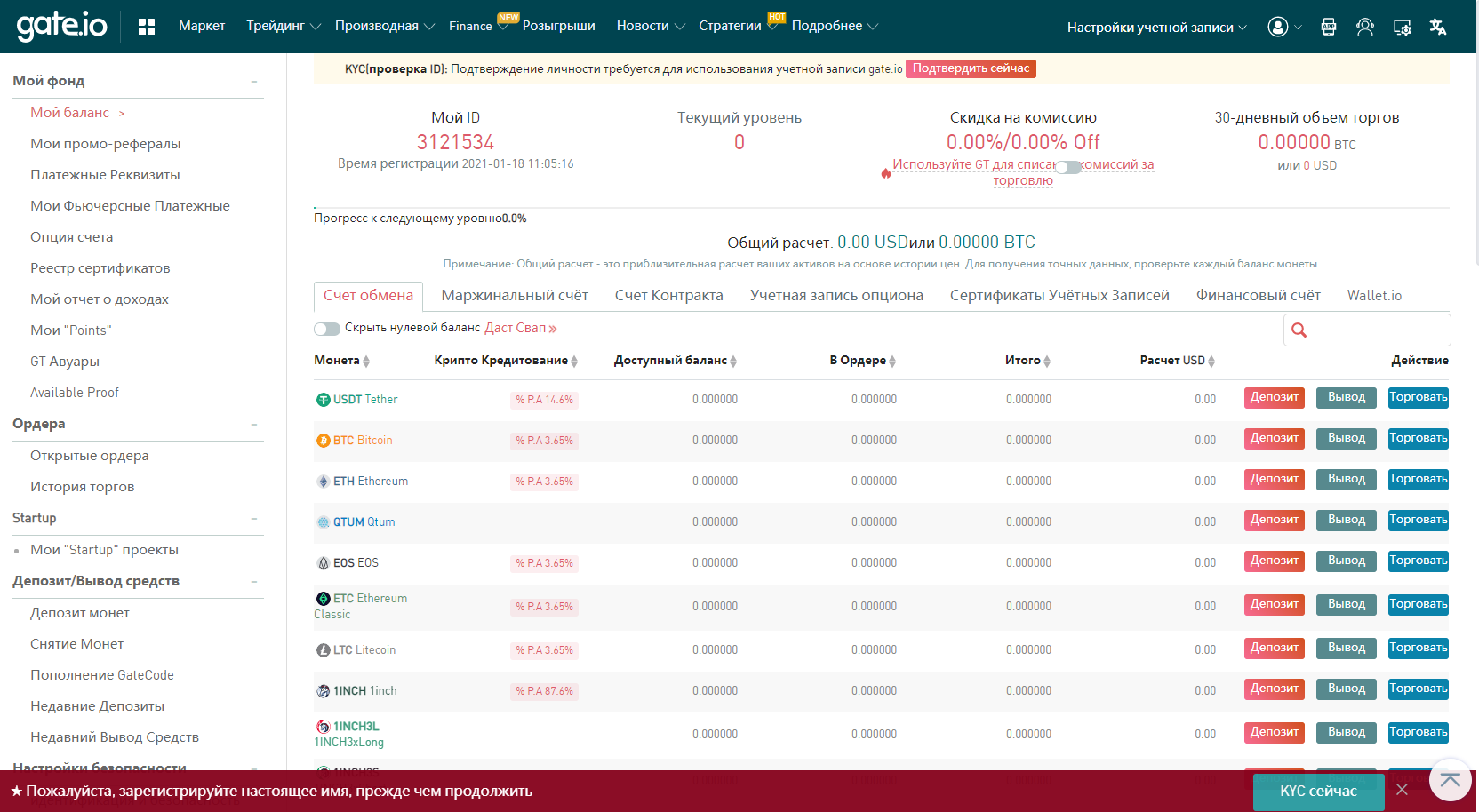Viewport: 1479px width, 812px height.
Task: Expand the Подробнее dropdown menu
Action: 835,26
